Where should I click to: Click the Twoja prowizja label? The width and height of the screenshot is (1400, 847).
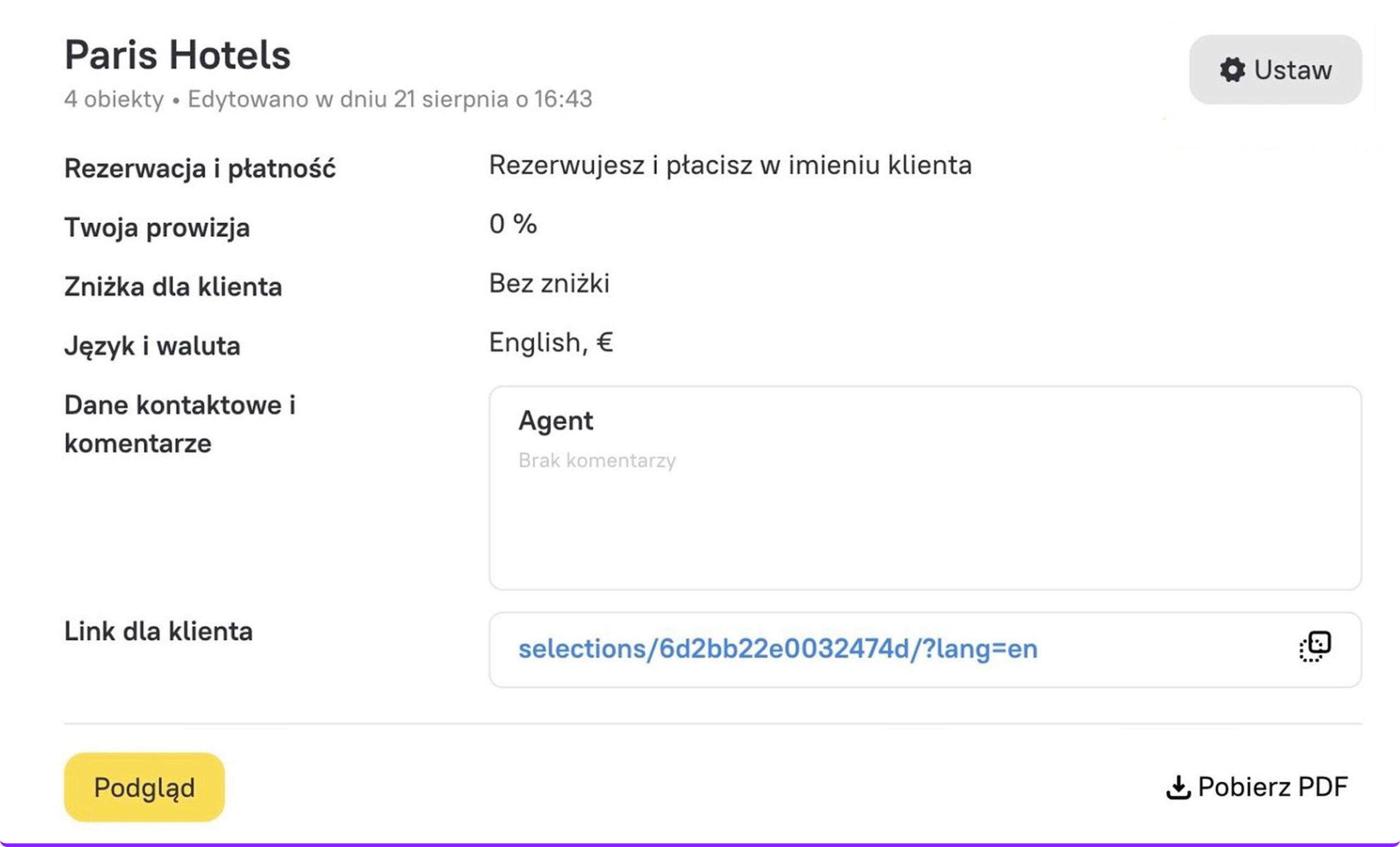tap(157, 228)
